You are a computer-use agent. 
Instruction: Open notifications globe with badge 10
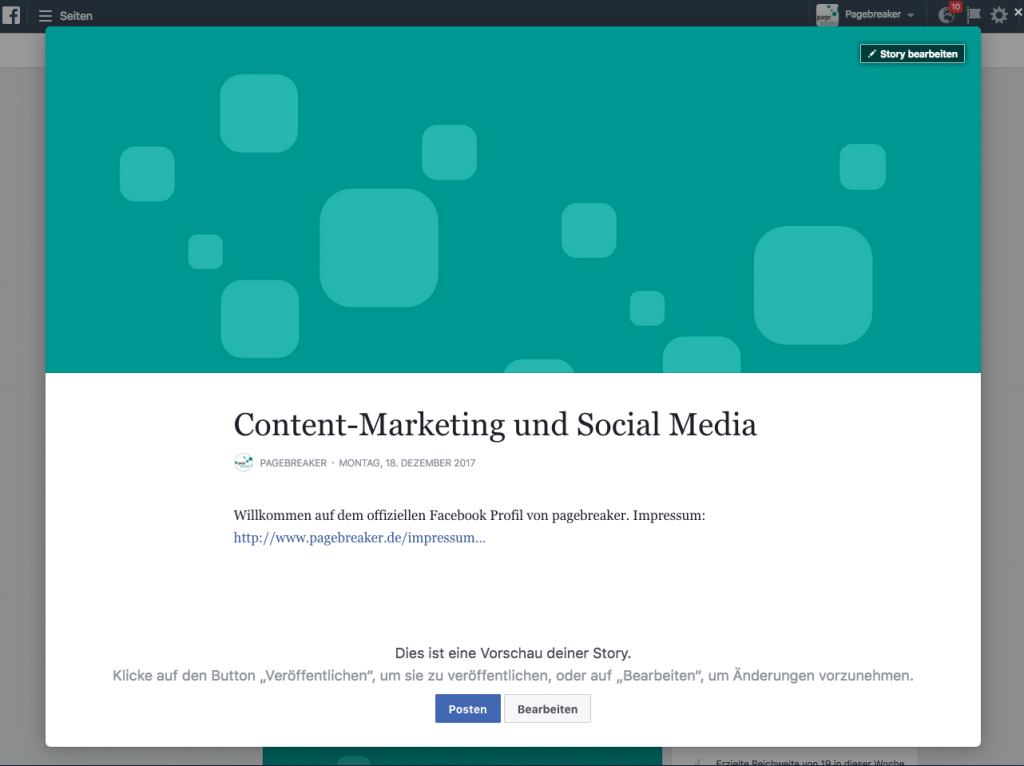(x=948, y=14)
